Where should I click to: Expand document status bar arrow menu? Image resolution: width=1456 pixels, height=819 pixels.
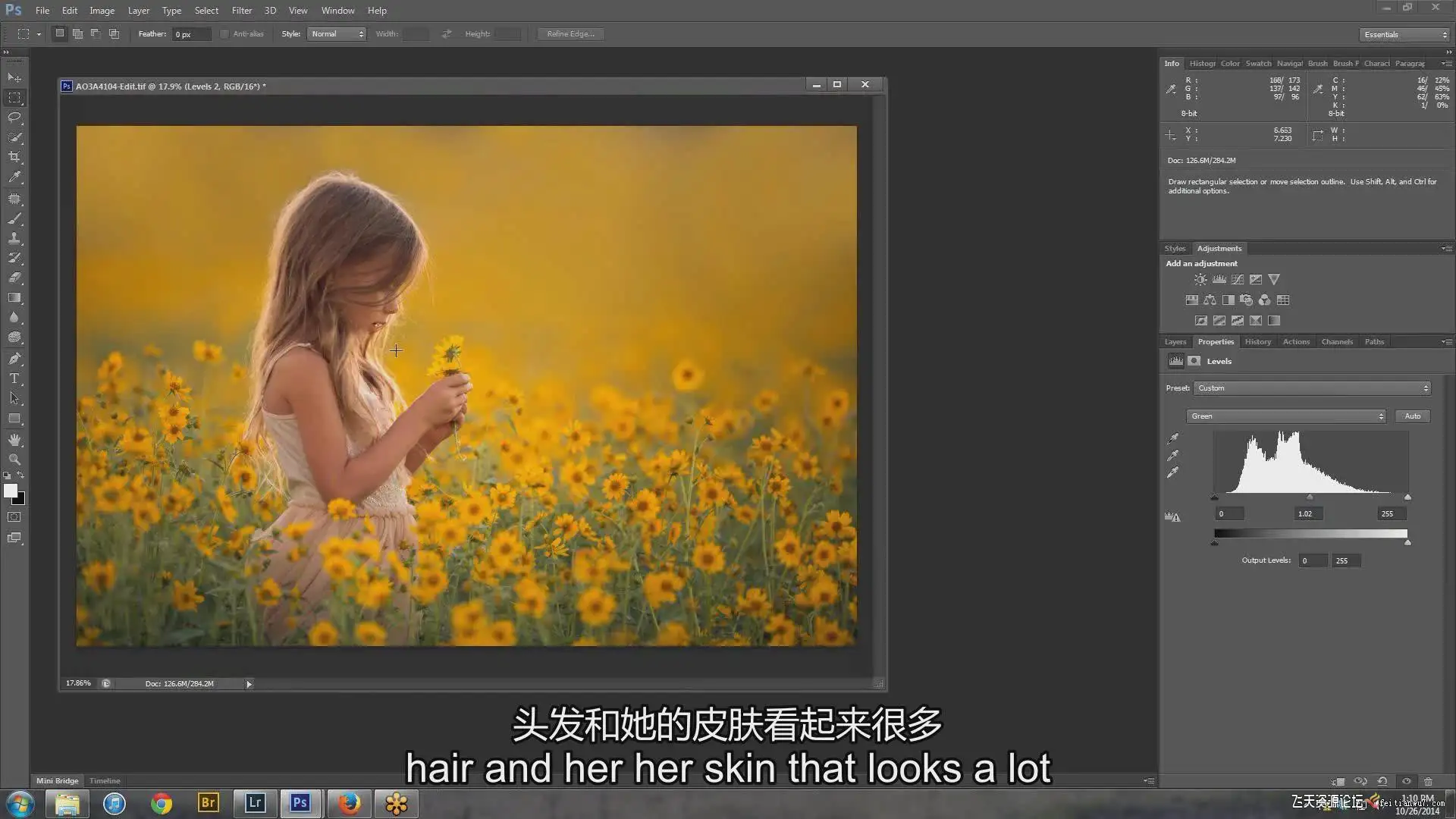click(249, 684)
